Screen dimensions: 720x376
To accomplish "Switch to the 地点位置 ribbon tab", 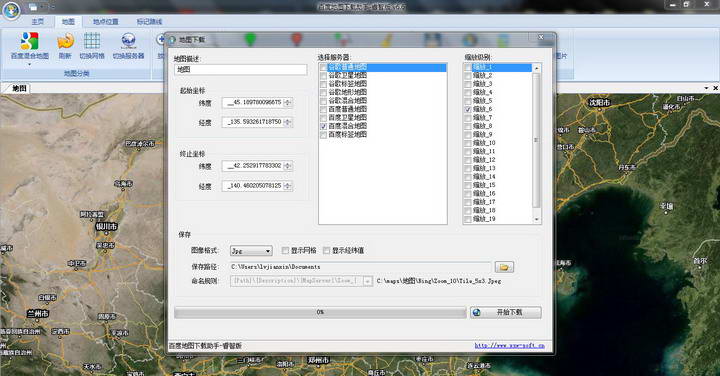I will [106, 22].
